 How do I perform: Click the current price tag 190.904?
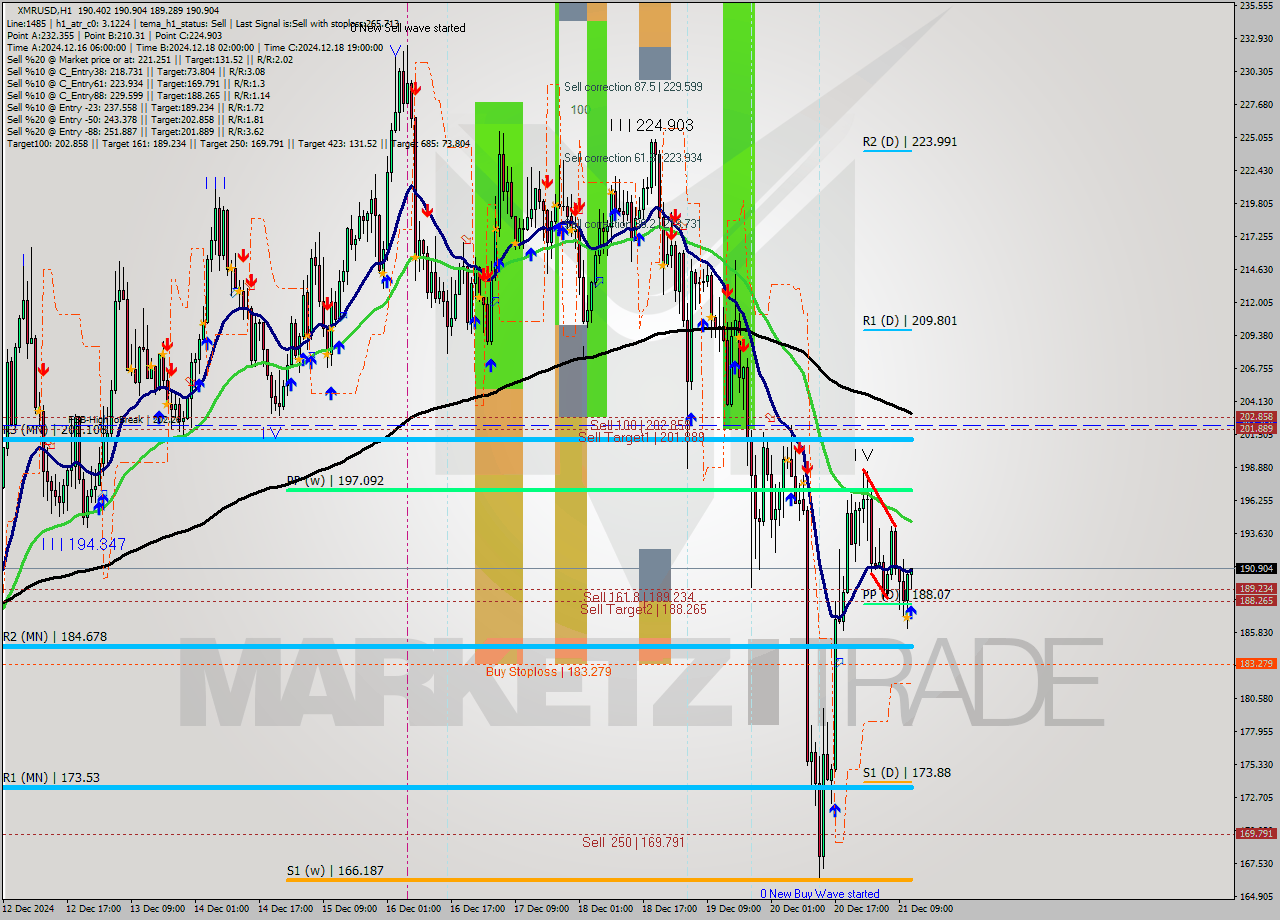pos(1256,568)
